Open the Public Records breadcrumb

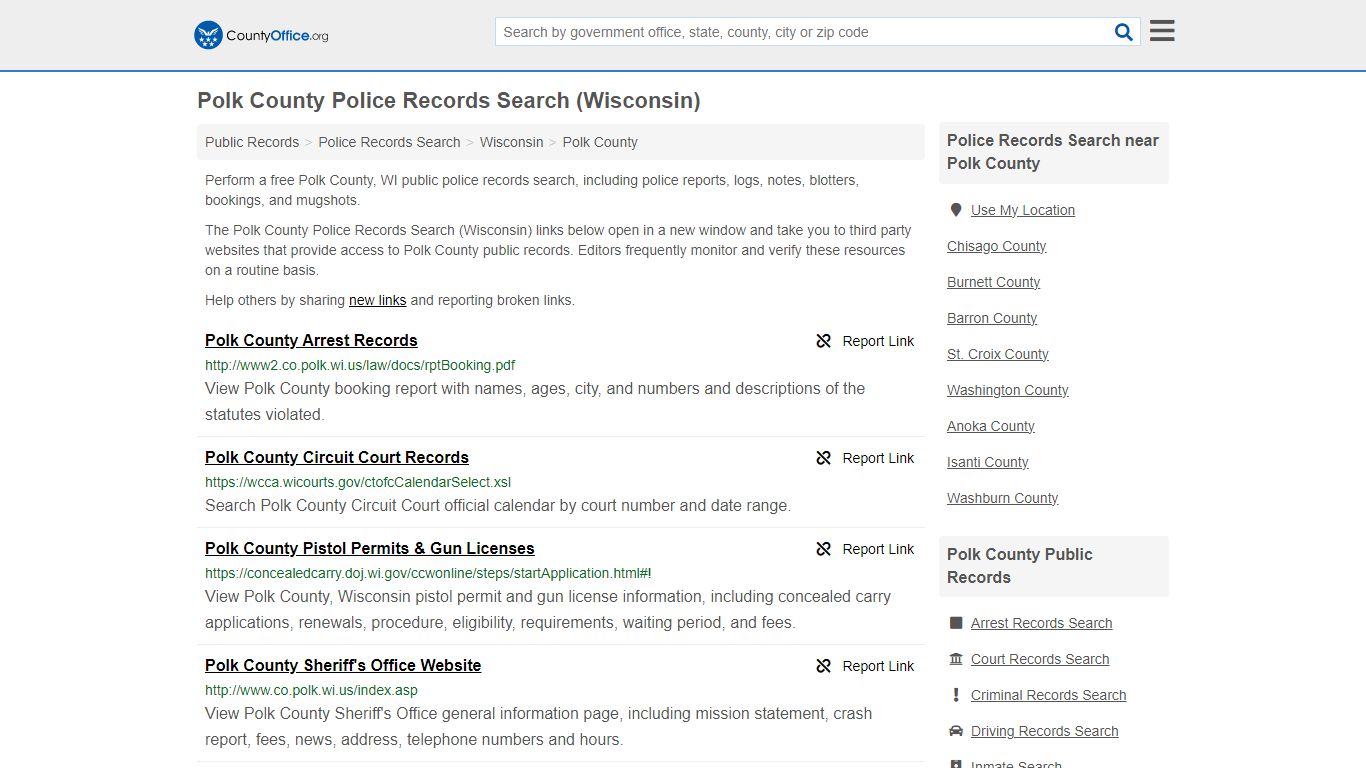coord(252,142)
